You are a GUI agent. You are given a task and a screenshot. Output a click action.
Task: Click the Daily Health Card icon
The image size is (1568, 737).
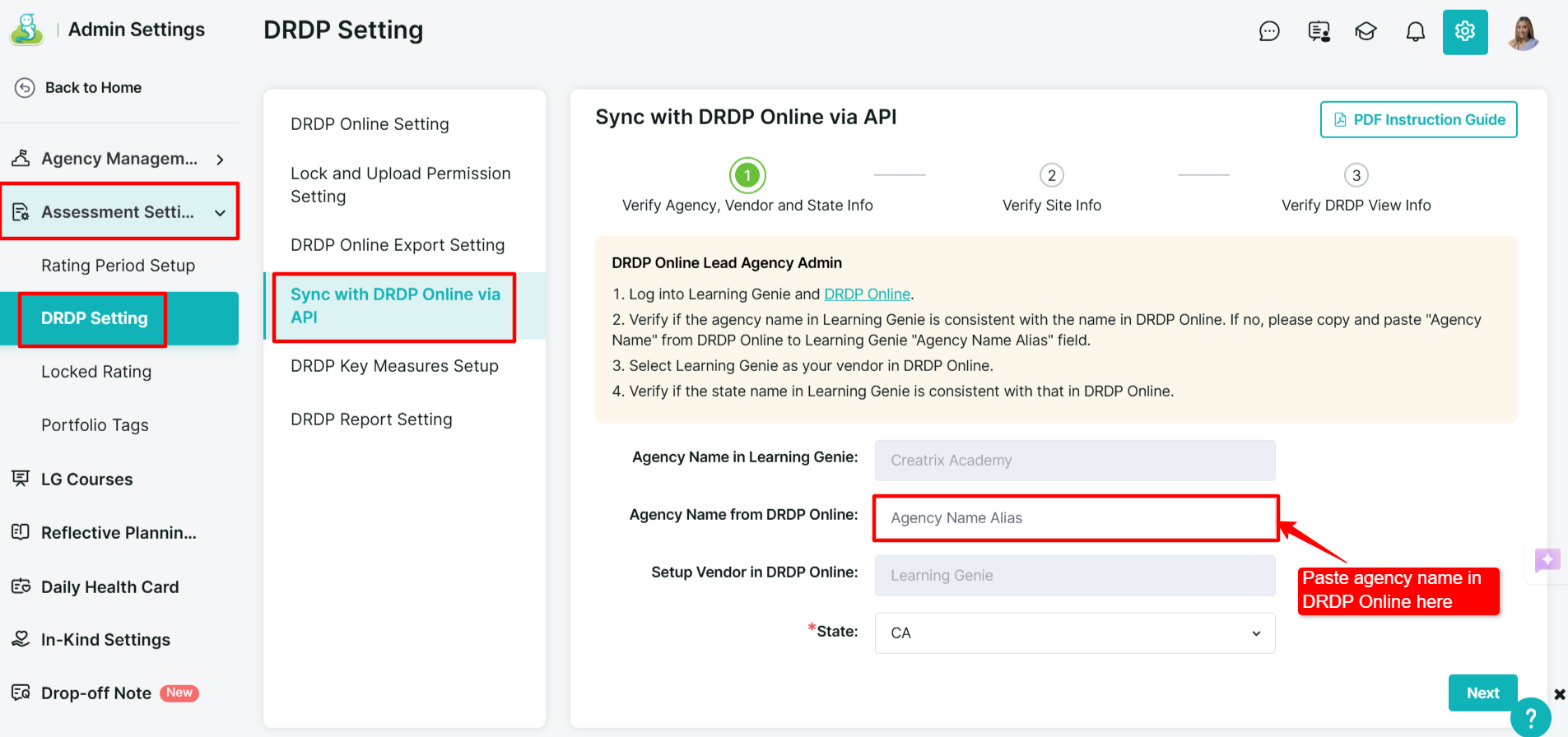(21, 586)
